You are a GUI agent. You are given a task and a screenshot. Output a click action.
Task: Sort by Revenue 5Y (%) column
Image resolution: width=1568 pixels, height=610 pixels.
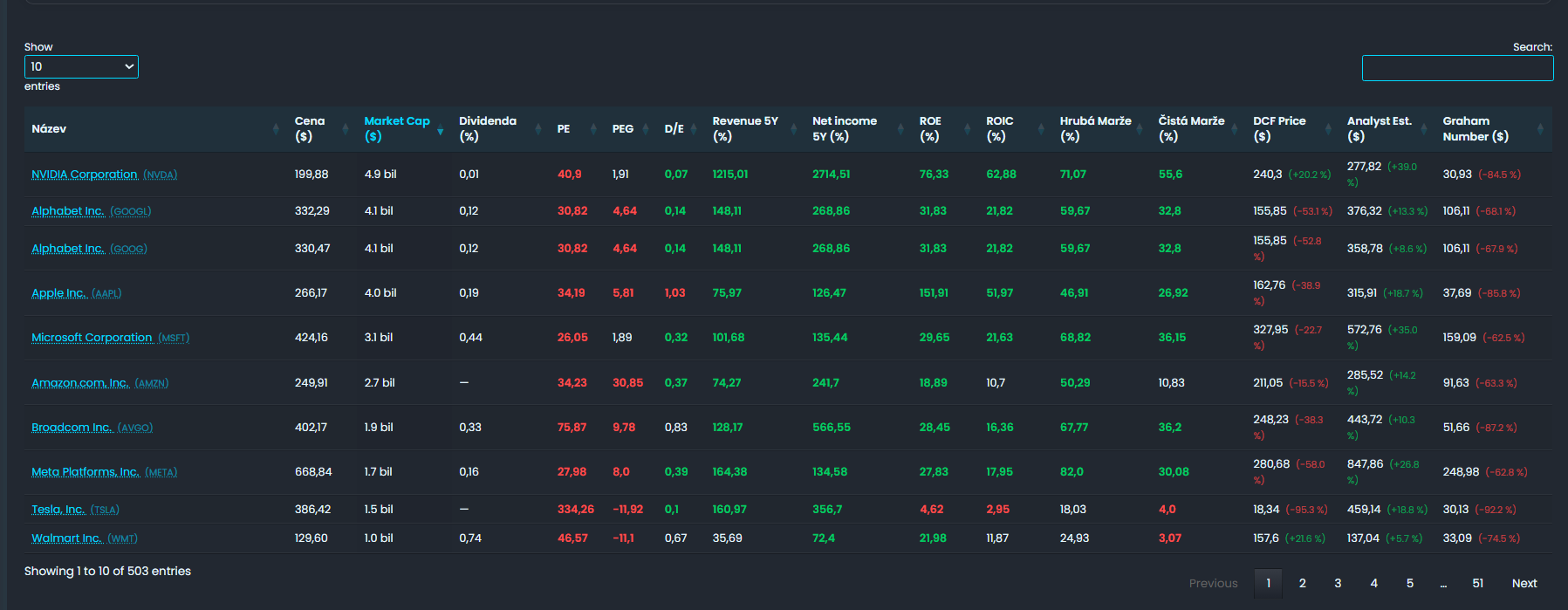pyautogui.click(x=755, y=129)
